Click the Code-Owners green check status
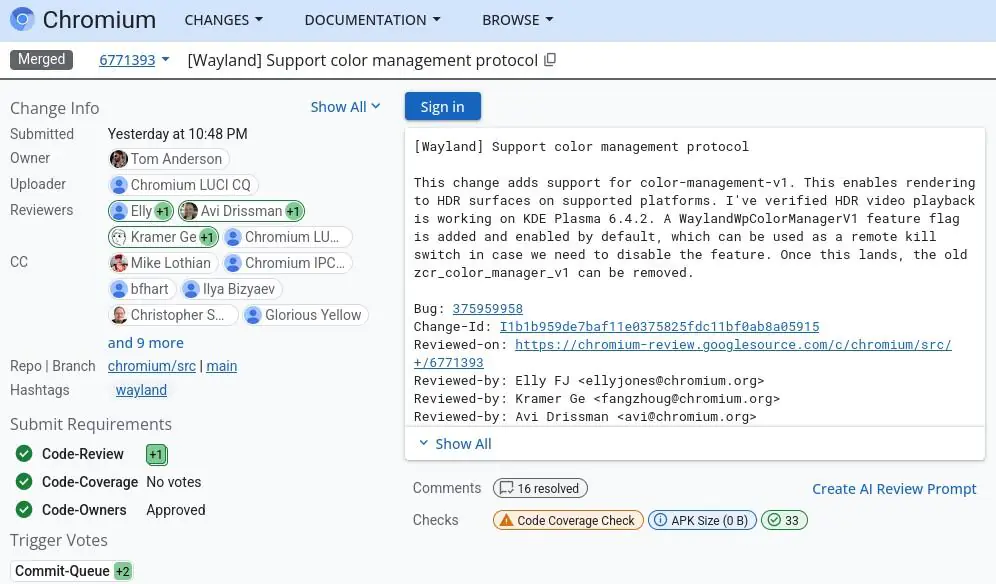Viewport: 996px width, 584px height. pos(24,510)
